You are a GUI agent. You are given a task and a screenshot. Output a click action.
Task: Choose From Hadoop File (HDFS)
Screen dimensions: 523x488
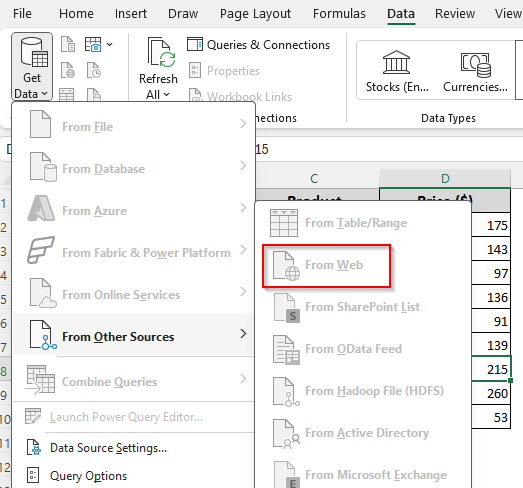point(363,391)
